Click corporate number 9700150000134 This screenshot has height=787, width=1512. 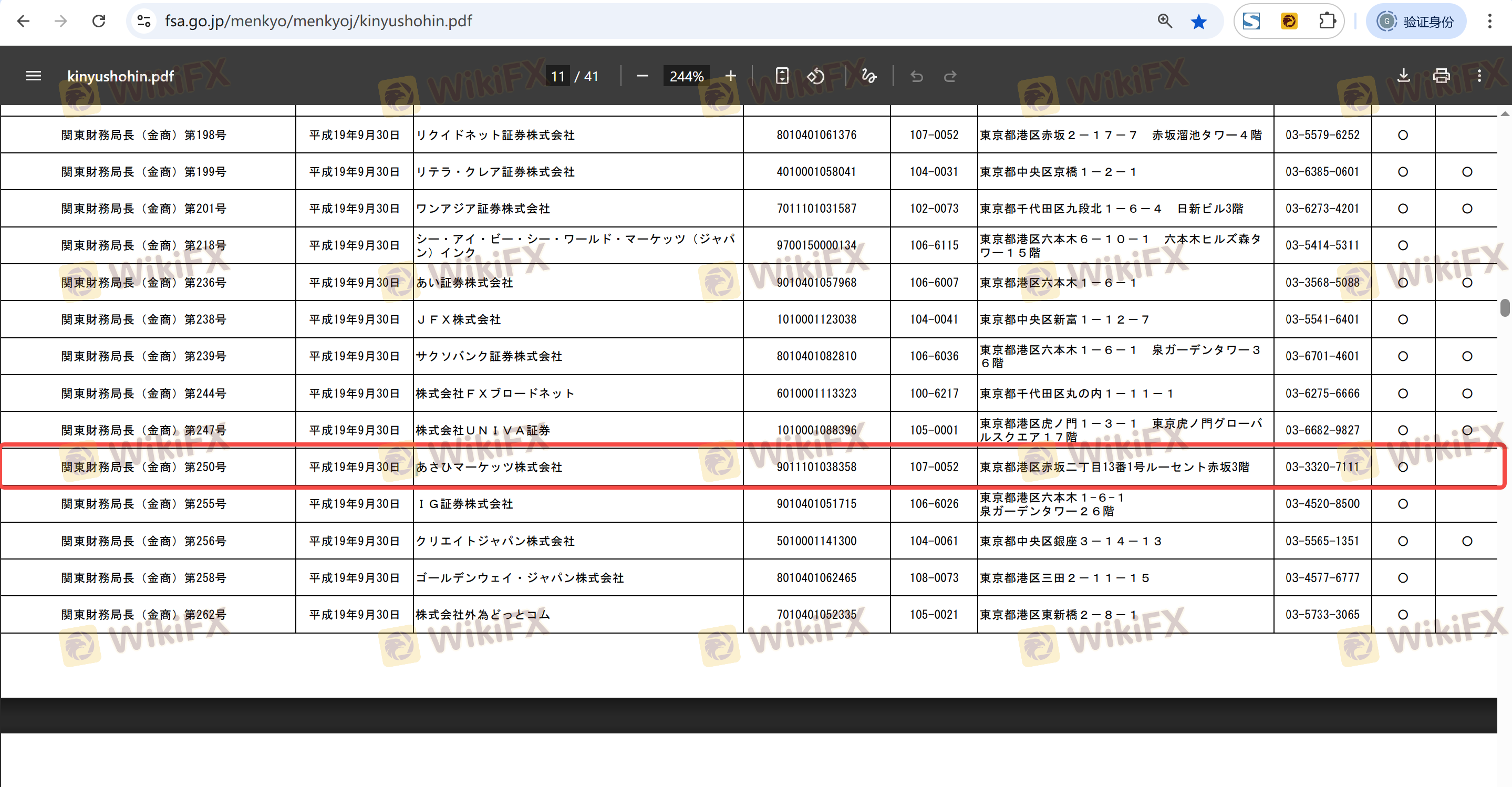coord(816,246)
